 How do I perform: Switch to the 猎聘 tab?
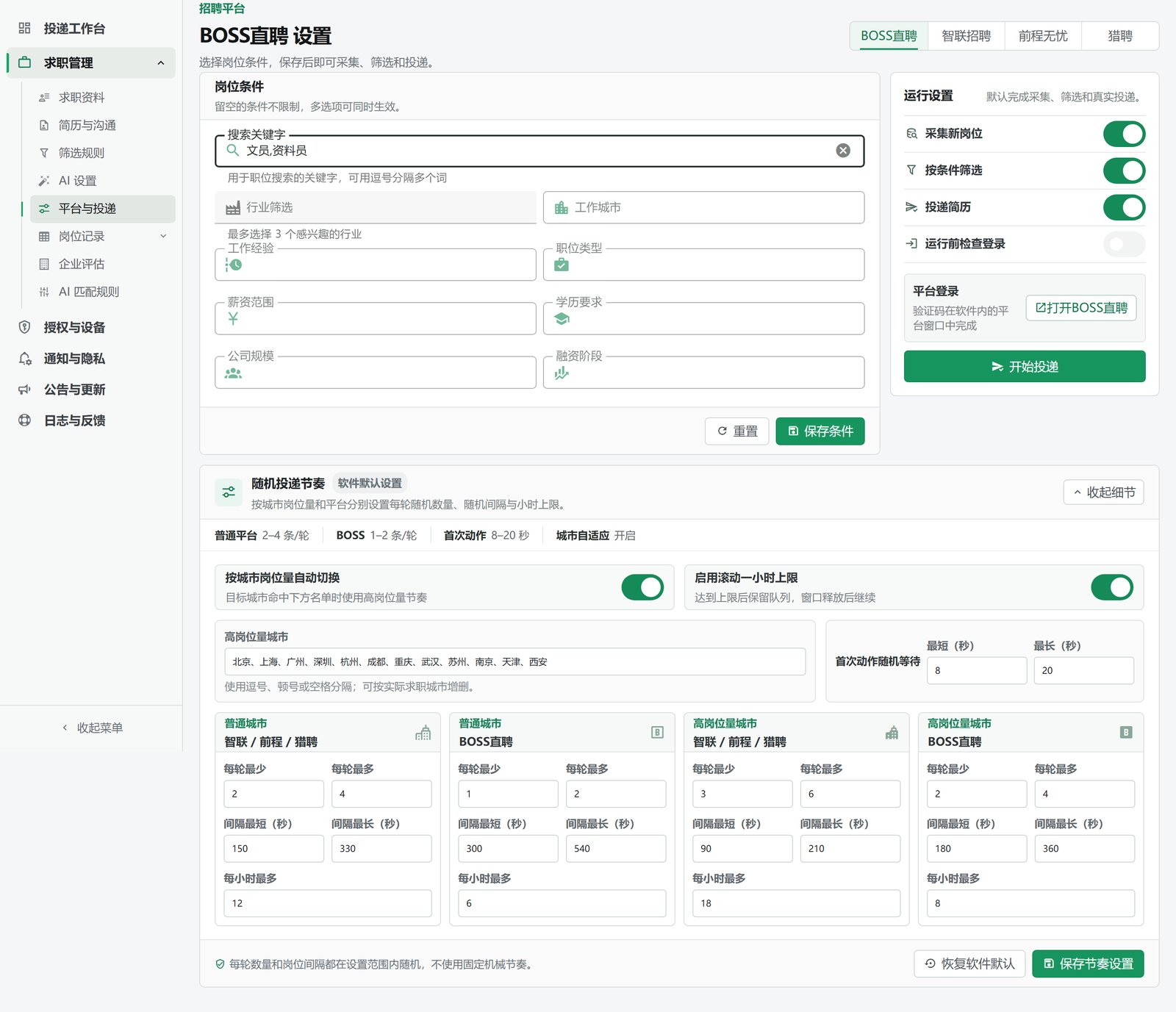point(1120,36)
